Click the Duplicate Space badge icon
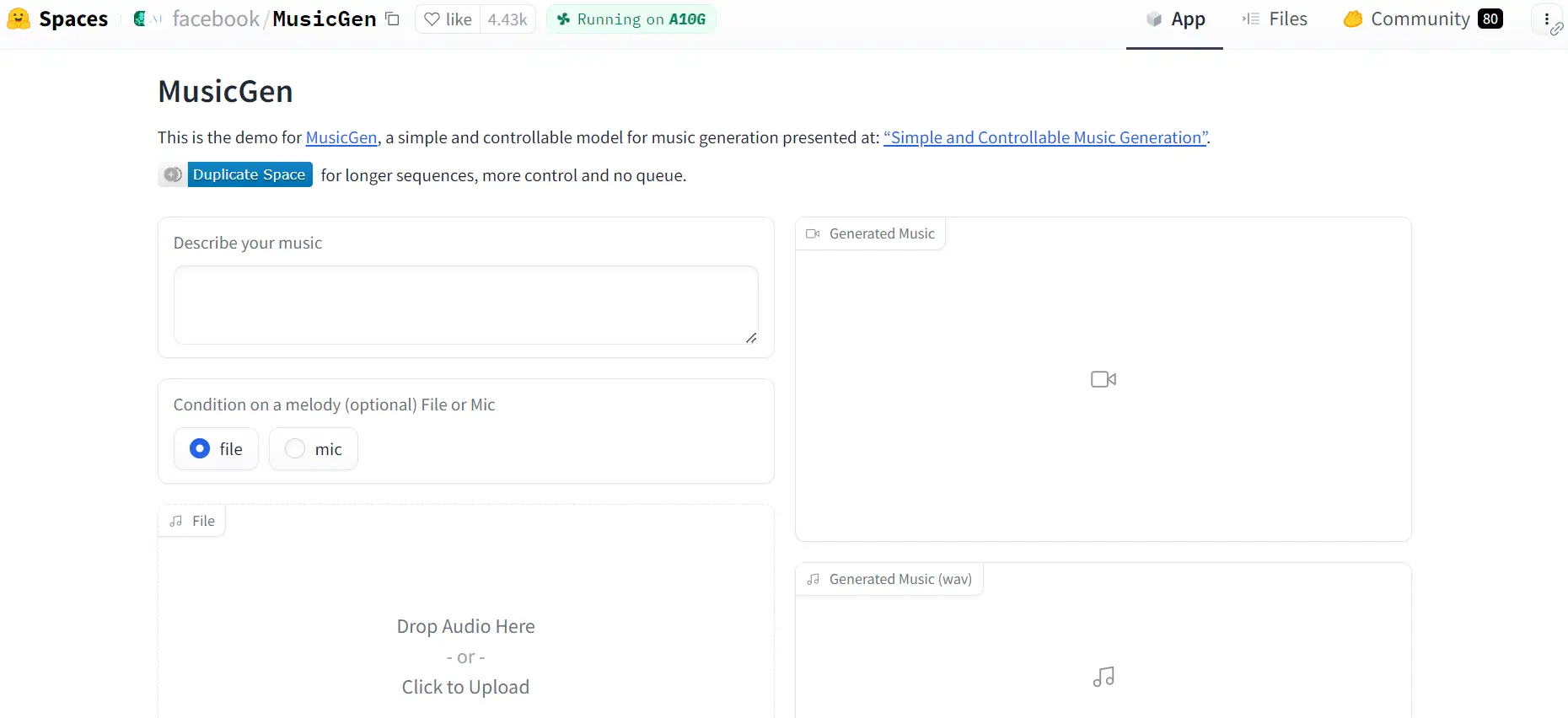Image resolution: width=1568 pixels, height=718 pixels. tap(173, 174)
